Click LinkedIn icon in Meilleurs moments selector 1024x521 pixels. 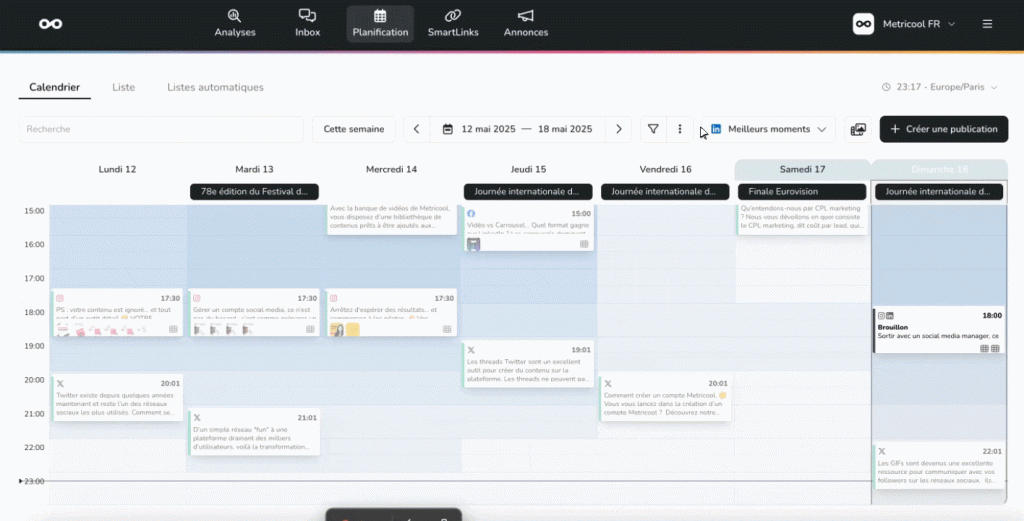tap(716, 129)
